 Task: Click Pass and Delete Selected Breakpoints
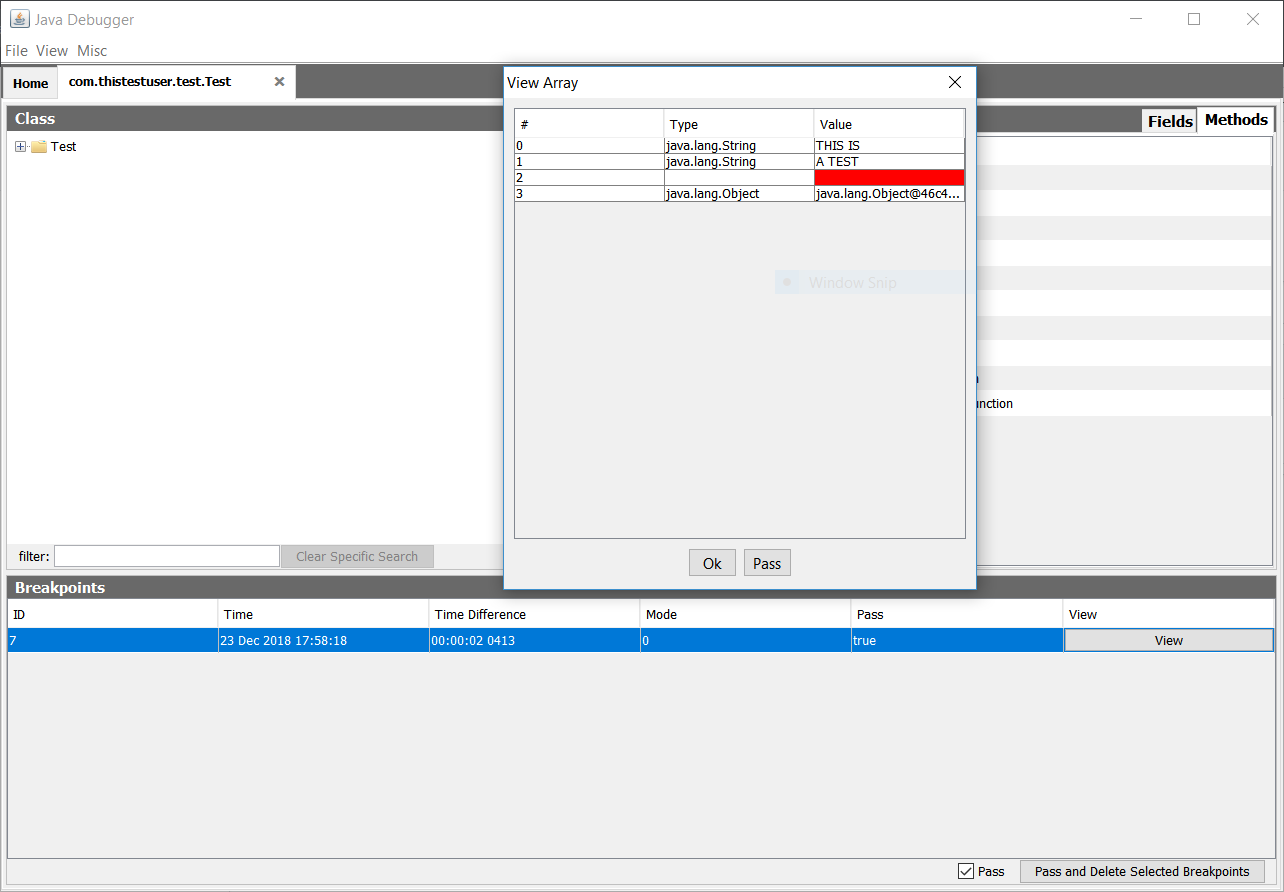coord(1142,872)
